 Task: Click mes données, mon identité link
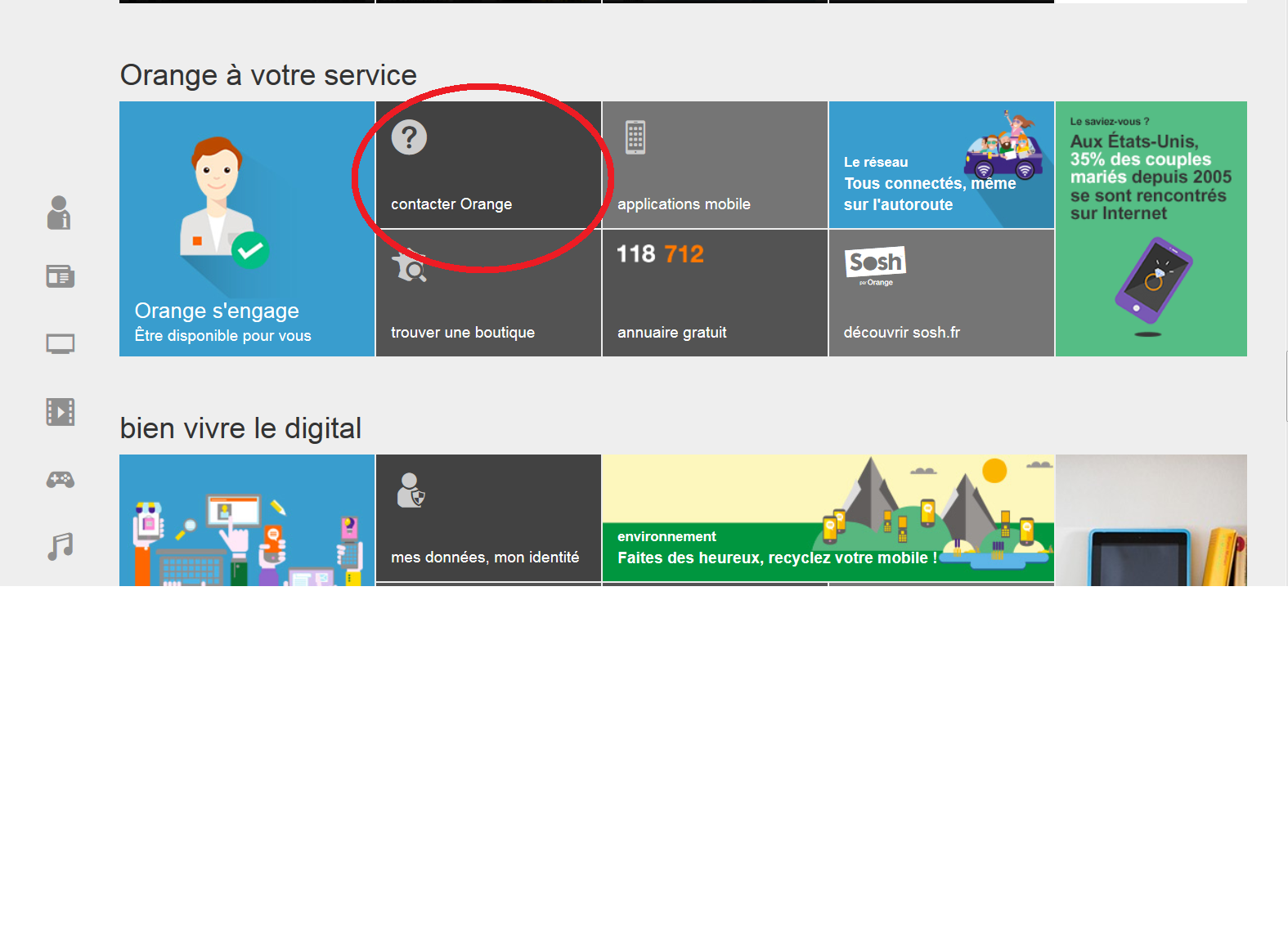(x=485, y=558)
